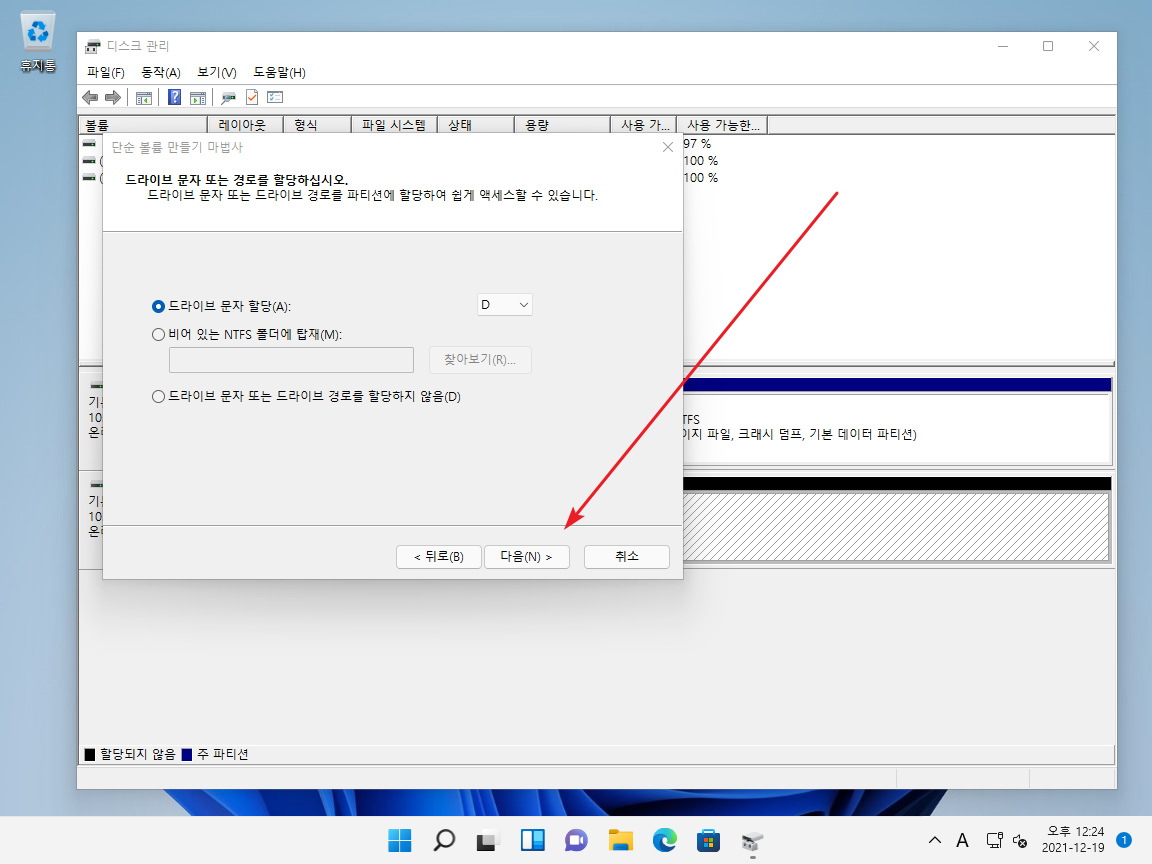
Task: Open the Recycle Bin desktop icon
Action: pyautogui.click(x=37, y=42)
